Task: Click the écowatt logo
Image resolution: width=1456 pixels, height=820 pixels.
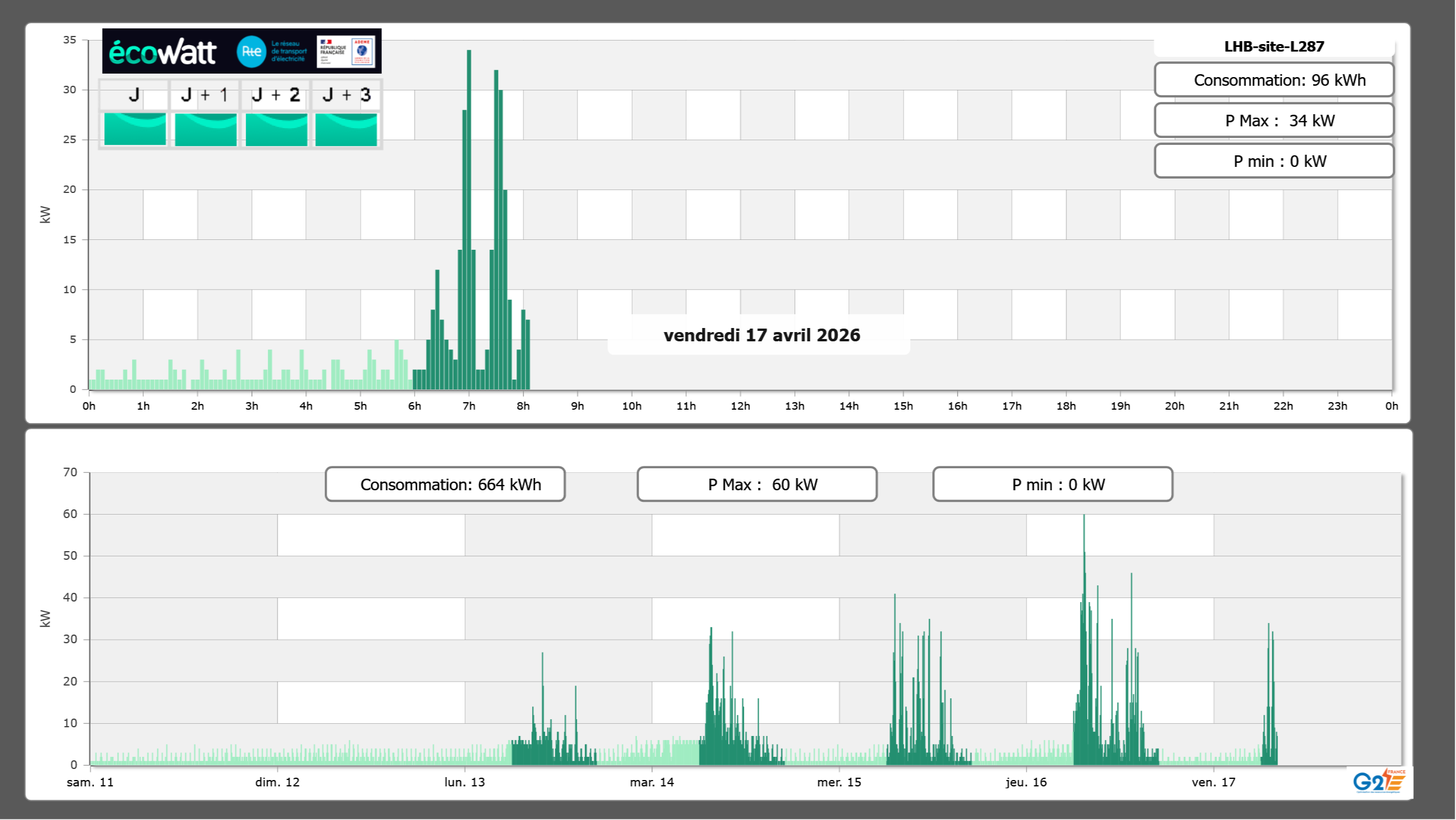Action: [x=162, y=52]
